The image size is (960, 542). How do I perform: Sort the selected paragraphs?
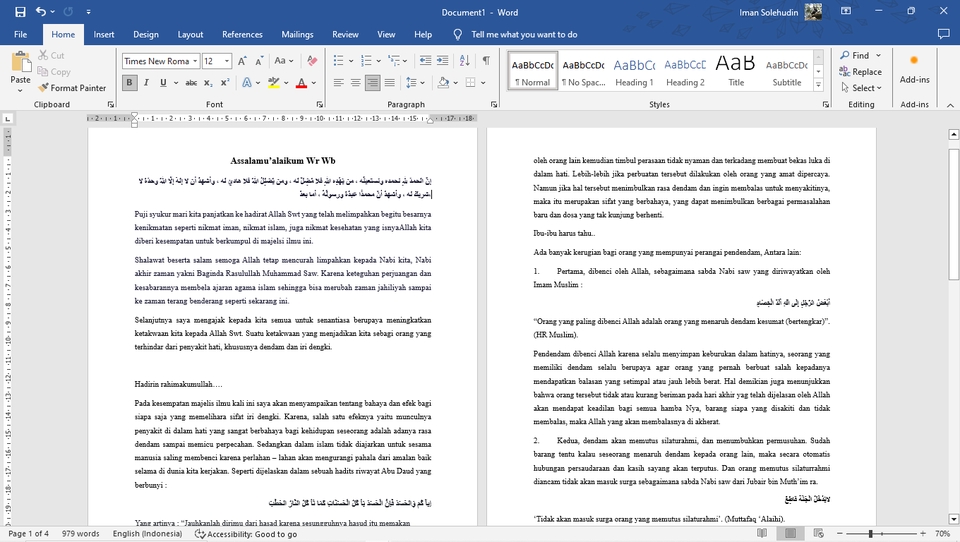point(465,61)
